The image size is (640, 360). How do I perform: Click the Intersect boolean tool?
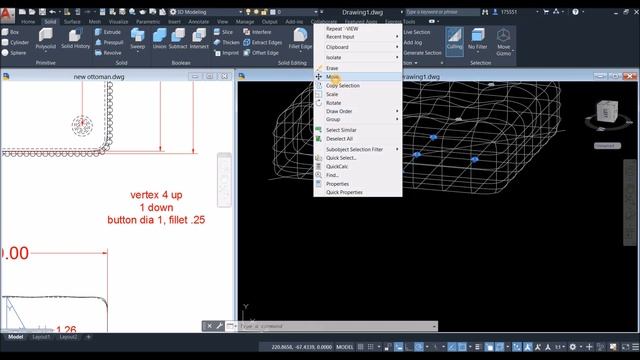pos(199,39)
